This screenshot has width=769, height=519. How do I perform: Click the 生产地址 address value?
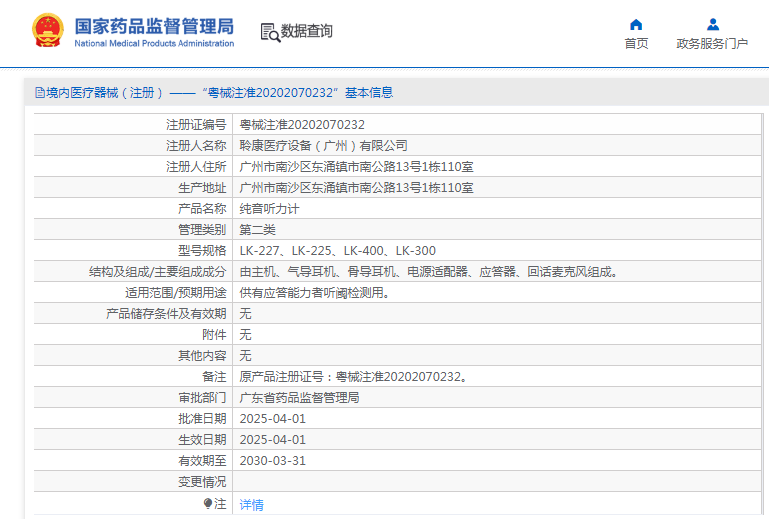pyautogui.click(x=357, y=188)
